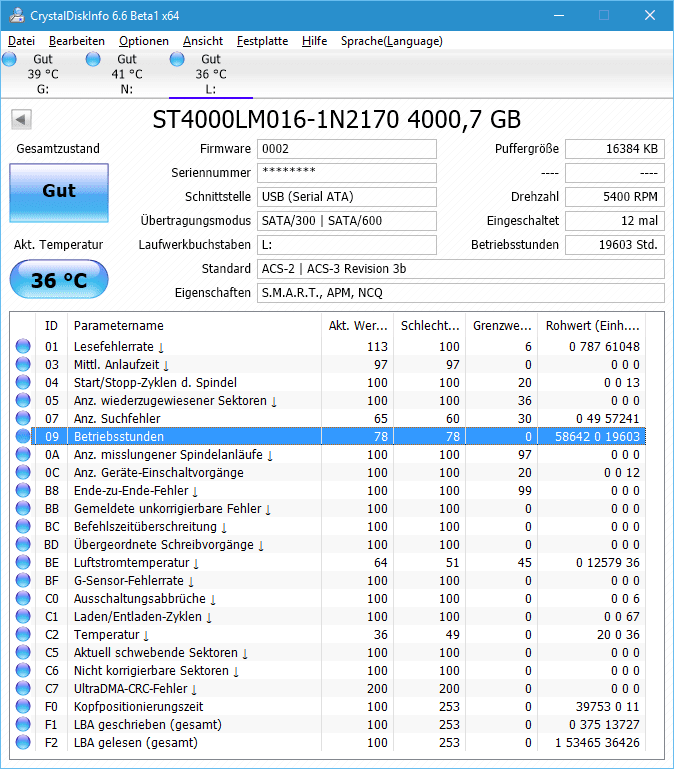Click status orb for UltraDMA-CRC-Fehler row
Image resolution: width=674 pixels, height=769 pixels.
click(x=23, y=689)
